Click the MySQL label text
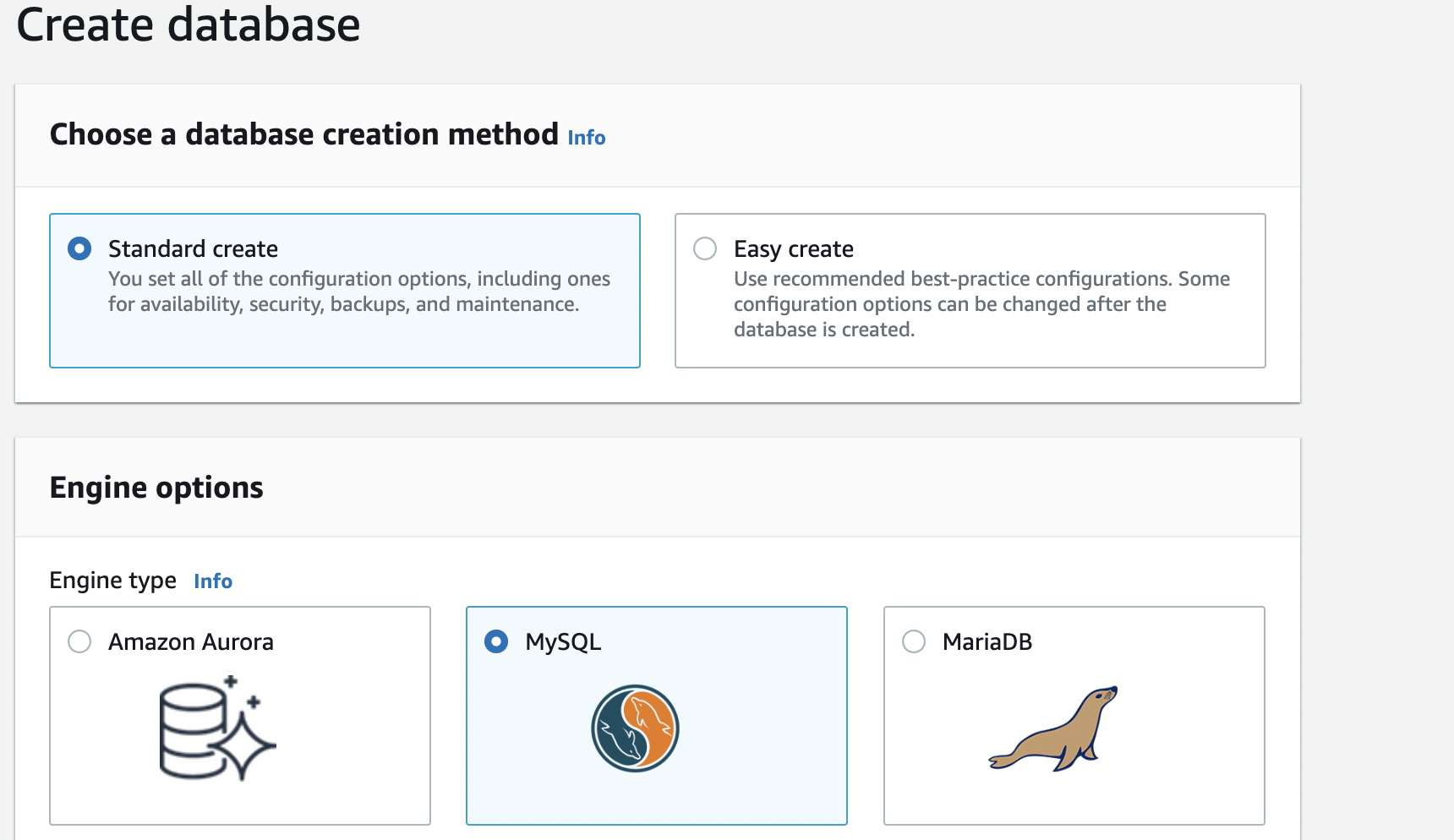Viewport: 1454px width, 840px height. point(563,642)
